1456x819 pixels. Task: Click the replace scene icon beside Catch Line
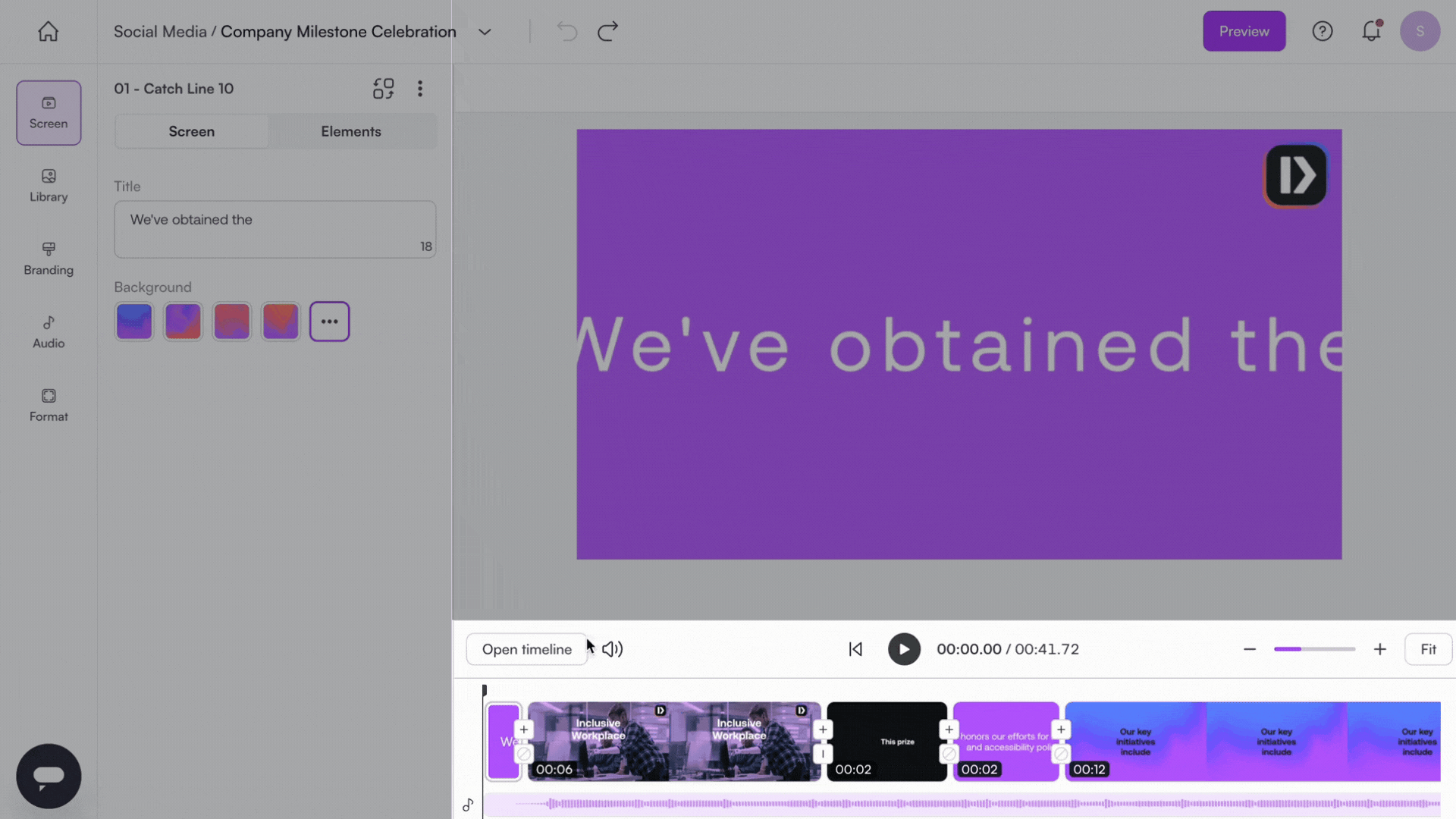(383, 89)
